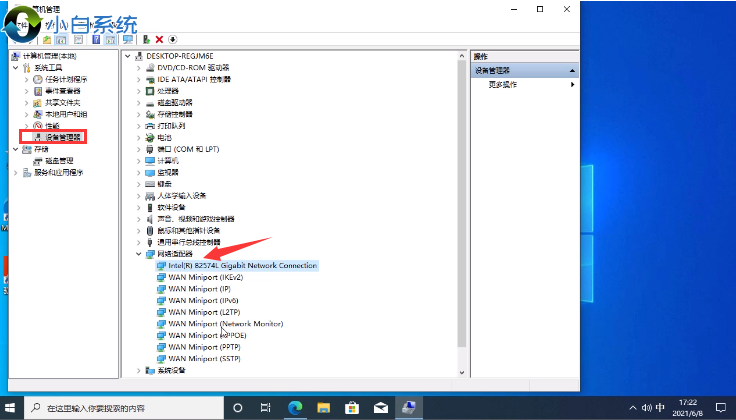The width and height of the screenshot is (736, 420).
Task: Expand the 端口 (COM 和 LPT) node
Action: 139,149
